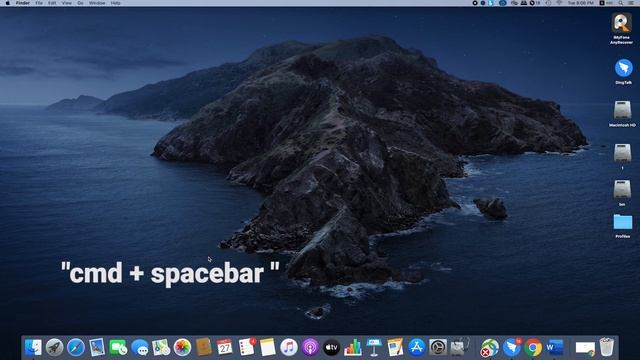Viewport: 640px width, 360px height.
Task: Open Keynote podium icon in dock
Action: [x=374, y=348]
